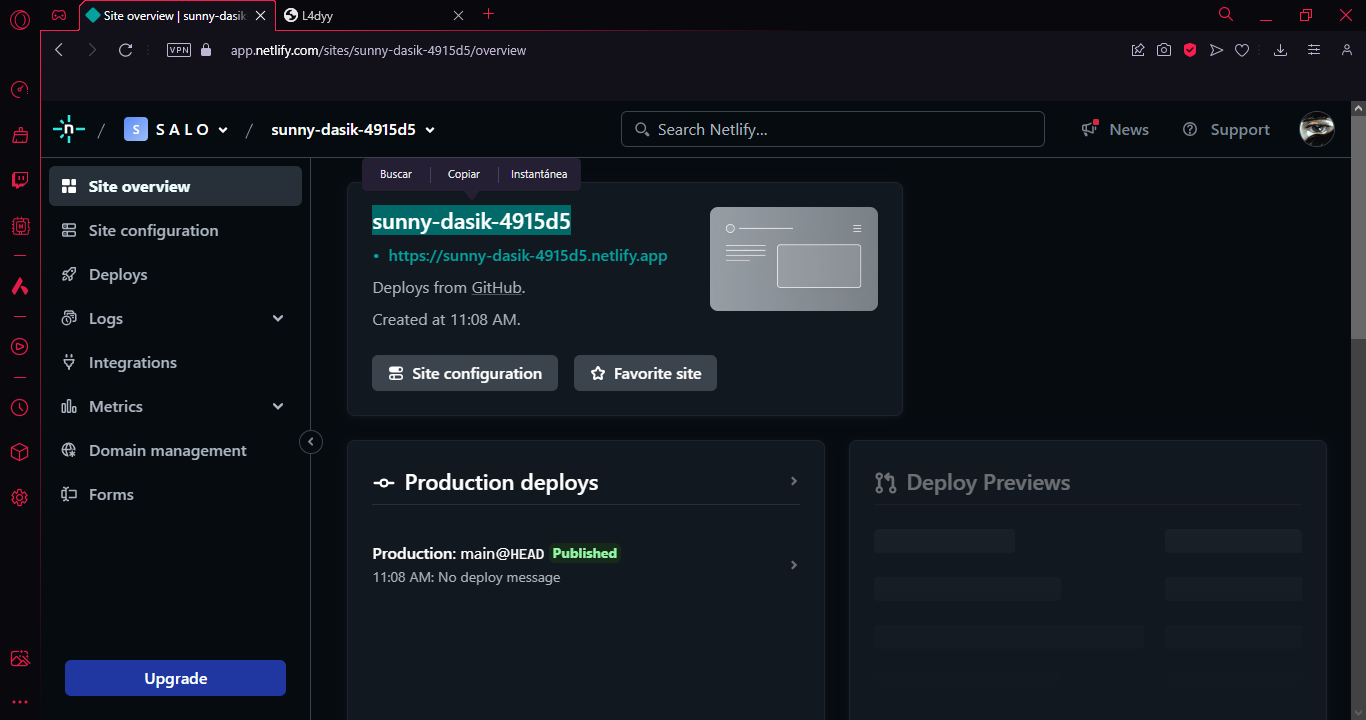This screenshot has width=1366, height=720.
Task: Open the Player icon in sidebar
Action: [x=19, y=346]
